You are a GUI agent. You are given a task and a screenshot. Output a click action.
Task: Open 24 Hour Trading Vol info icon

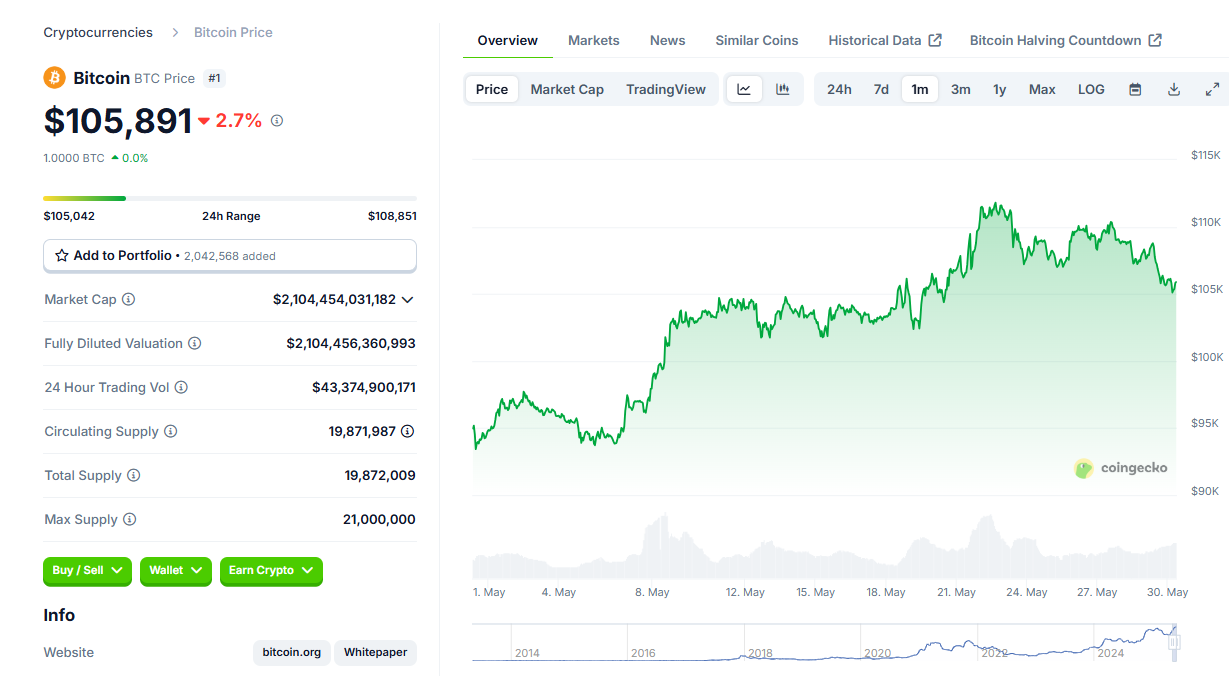pos(181,387)
